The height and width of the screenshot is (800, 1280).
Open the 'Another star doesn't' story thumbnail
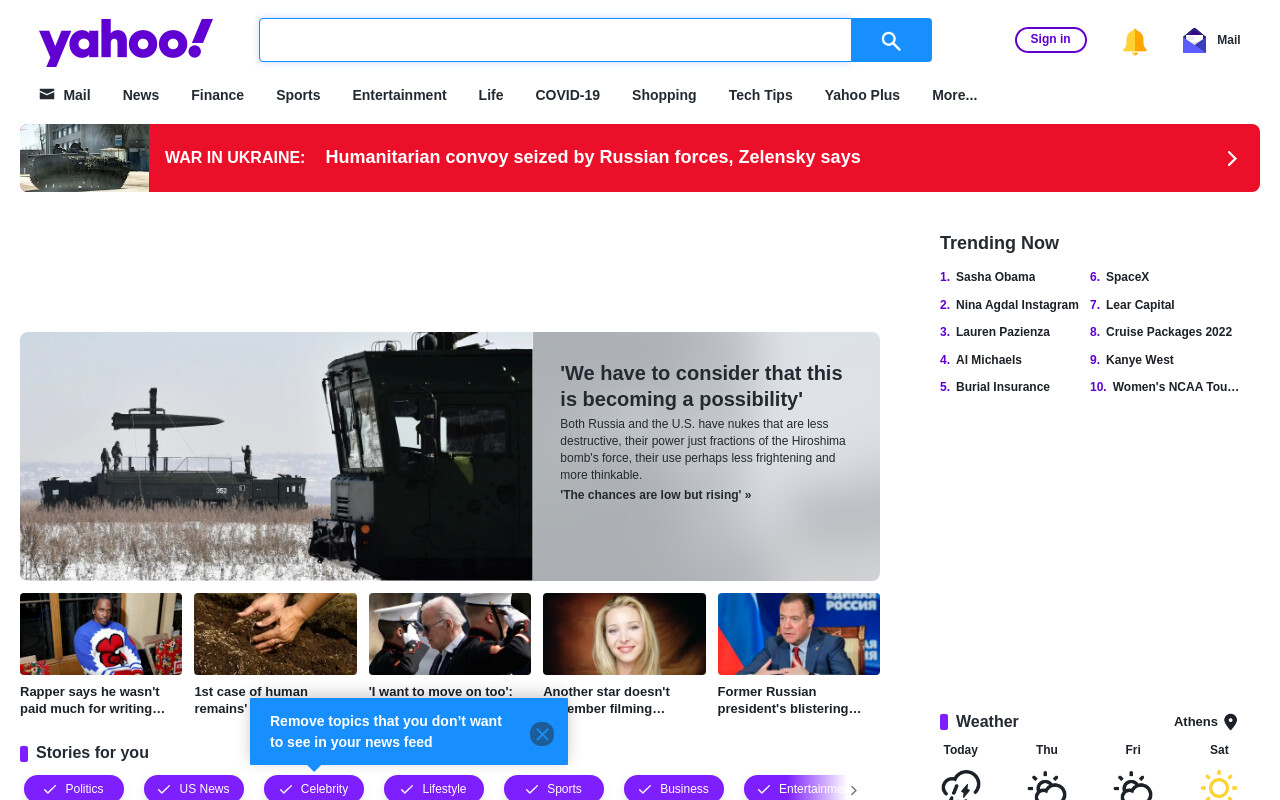(624, 634)
